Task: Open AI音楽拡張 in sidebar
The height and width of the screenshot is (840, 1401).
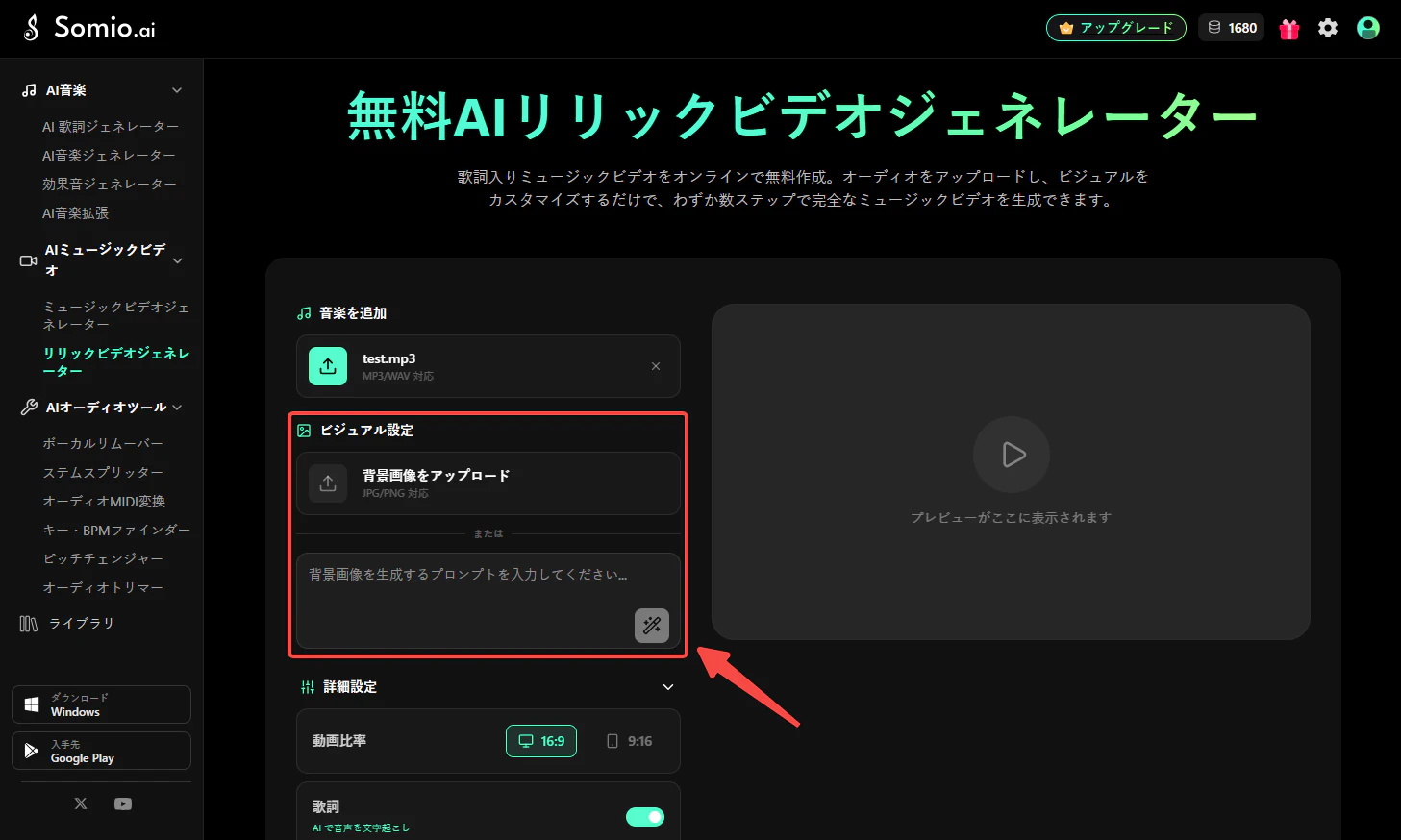Action: pyautogui.click(x=75, y=213)
